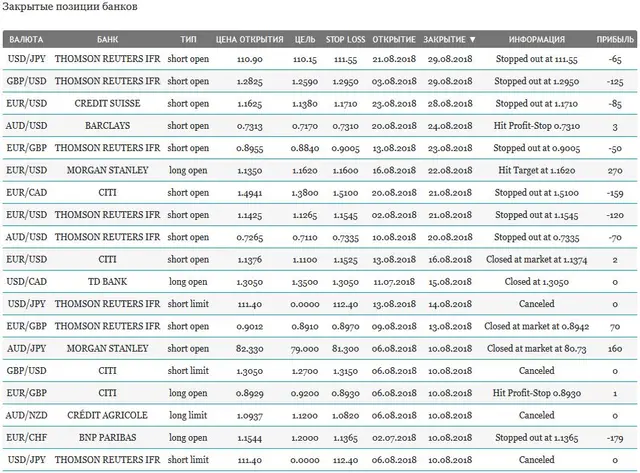Image resolution: width=640 pixels, height=473 pixels.
Task: Click 'long limit' type cell
Action: pos(188,415)
